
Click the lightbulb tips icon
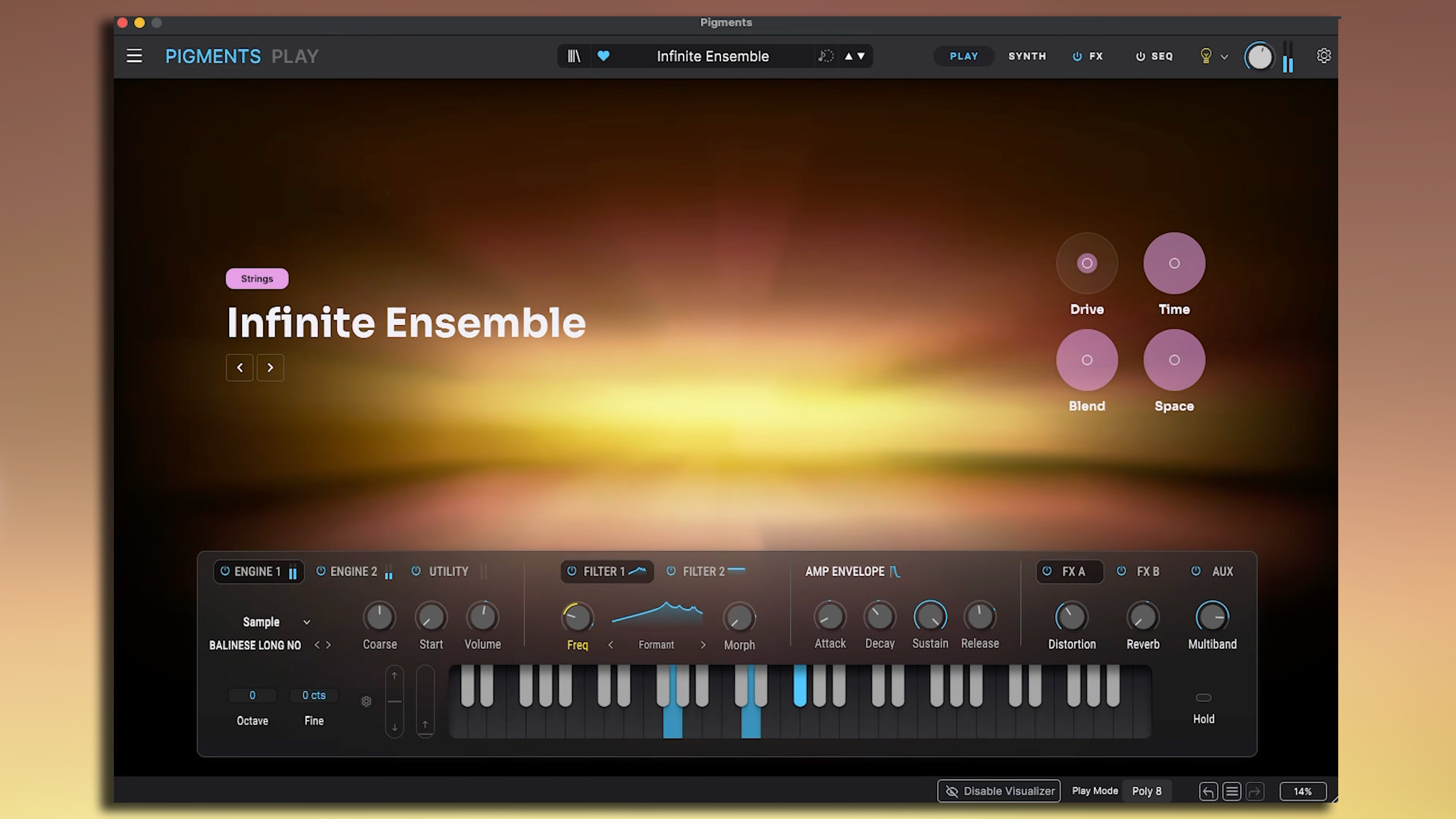[1206, 56]
